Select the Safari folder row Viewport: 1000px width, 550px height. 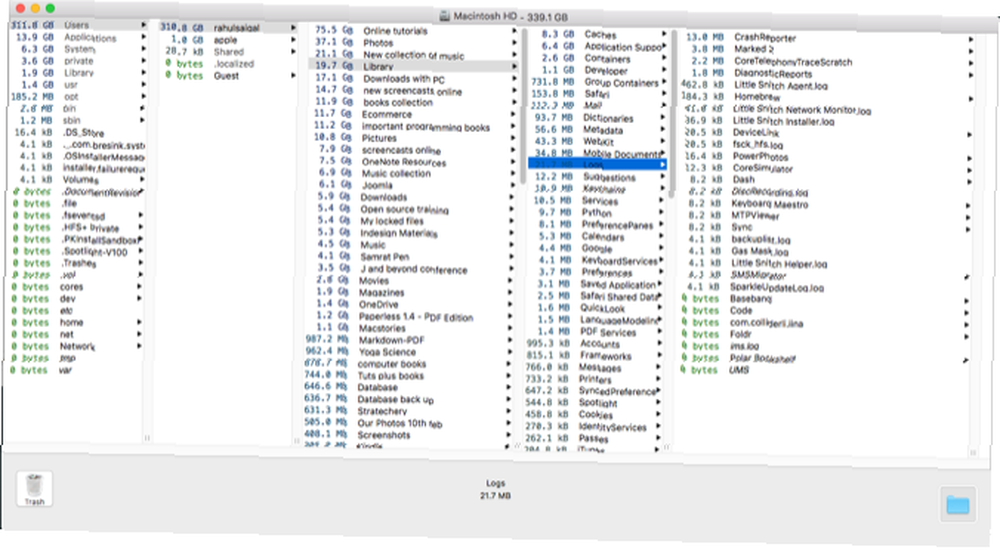pyautogui.click(x=599, y=94)
